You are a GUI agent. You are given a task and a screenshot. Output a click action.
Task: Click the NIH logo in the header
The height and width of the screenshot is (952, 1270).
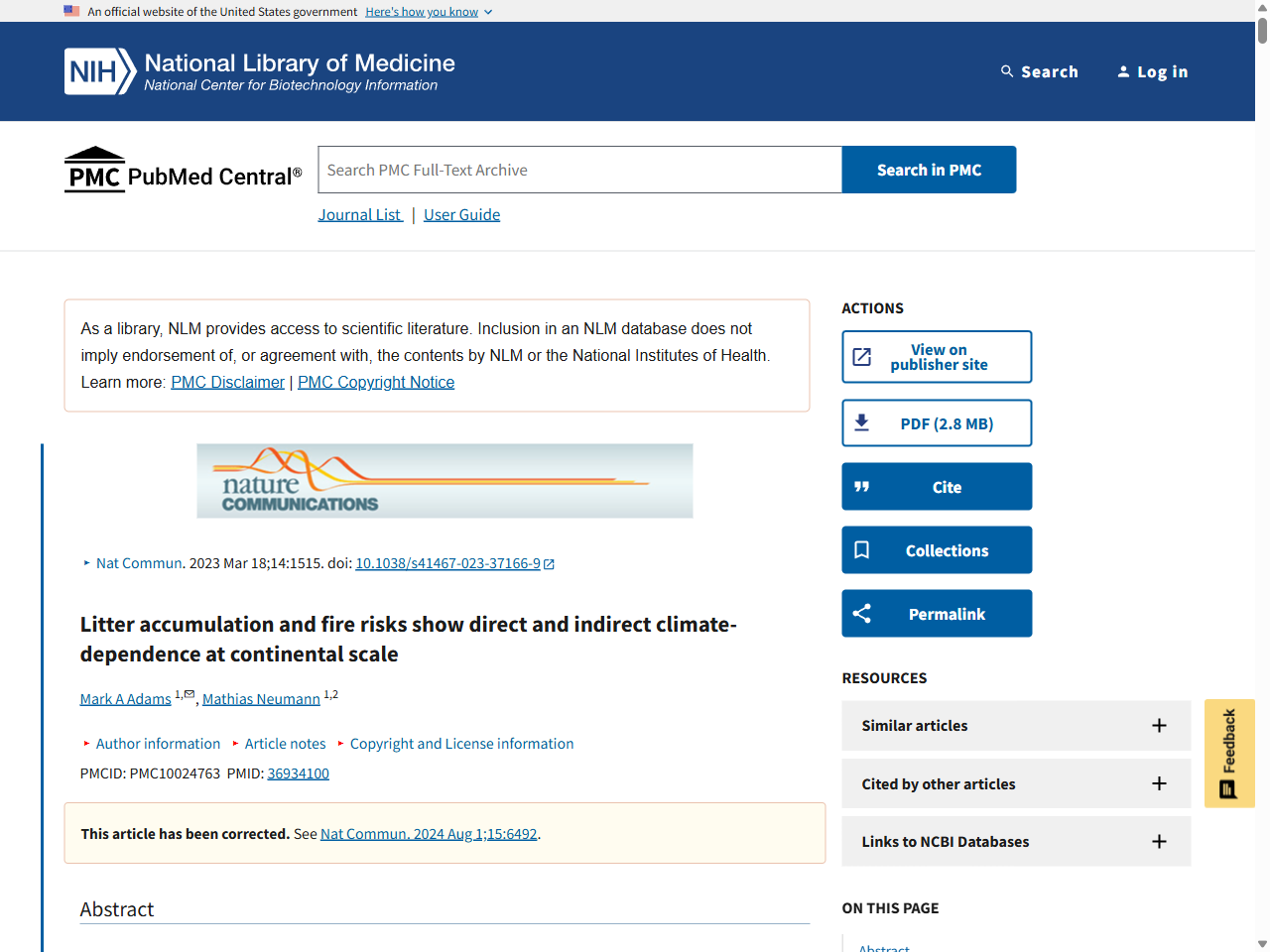(x=98, y=70)
